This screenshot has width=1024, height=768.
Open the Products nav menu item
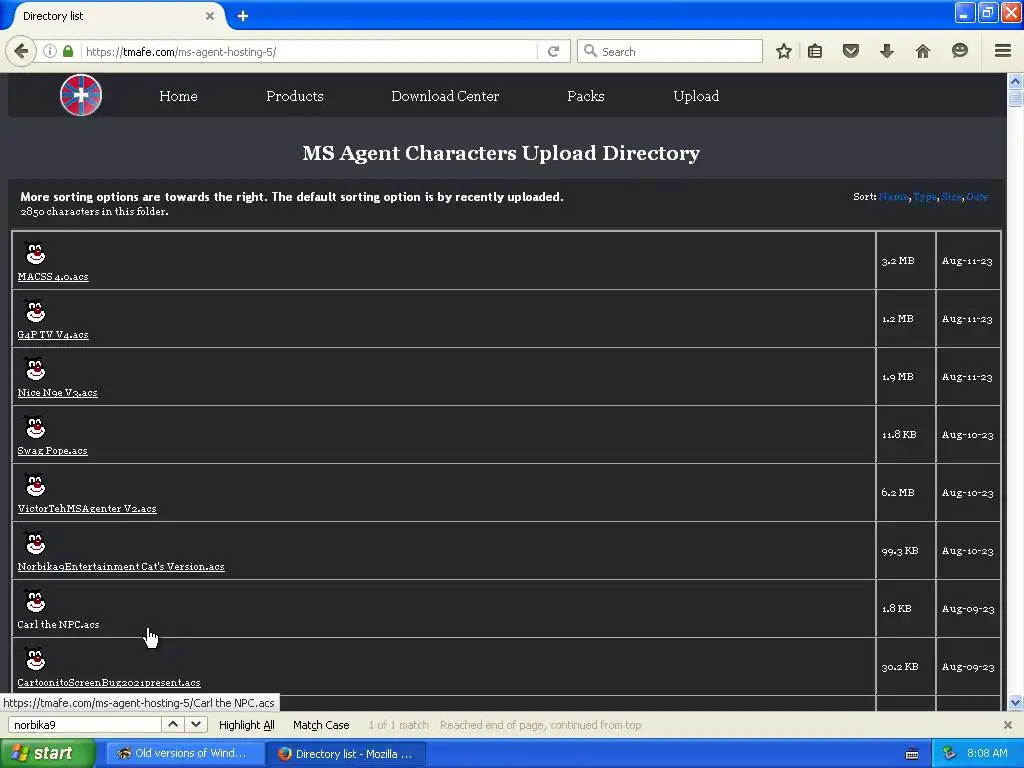click(x=295, y=96)
